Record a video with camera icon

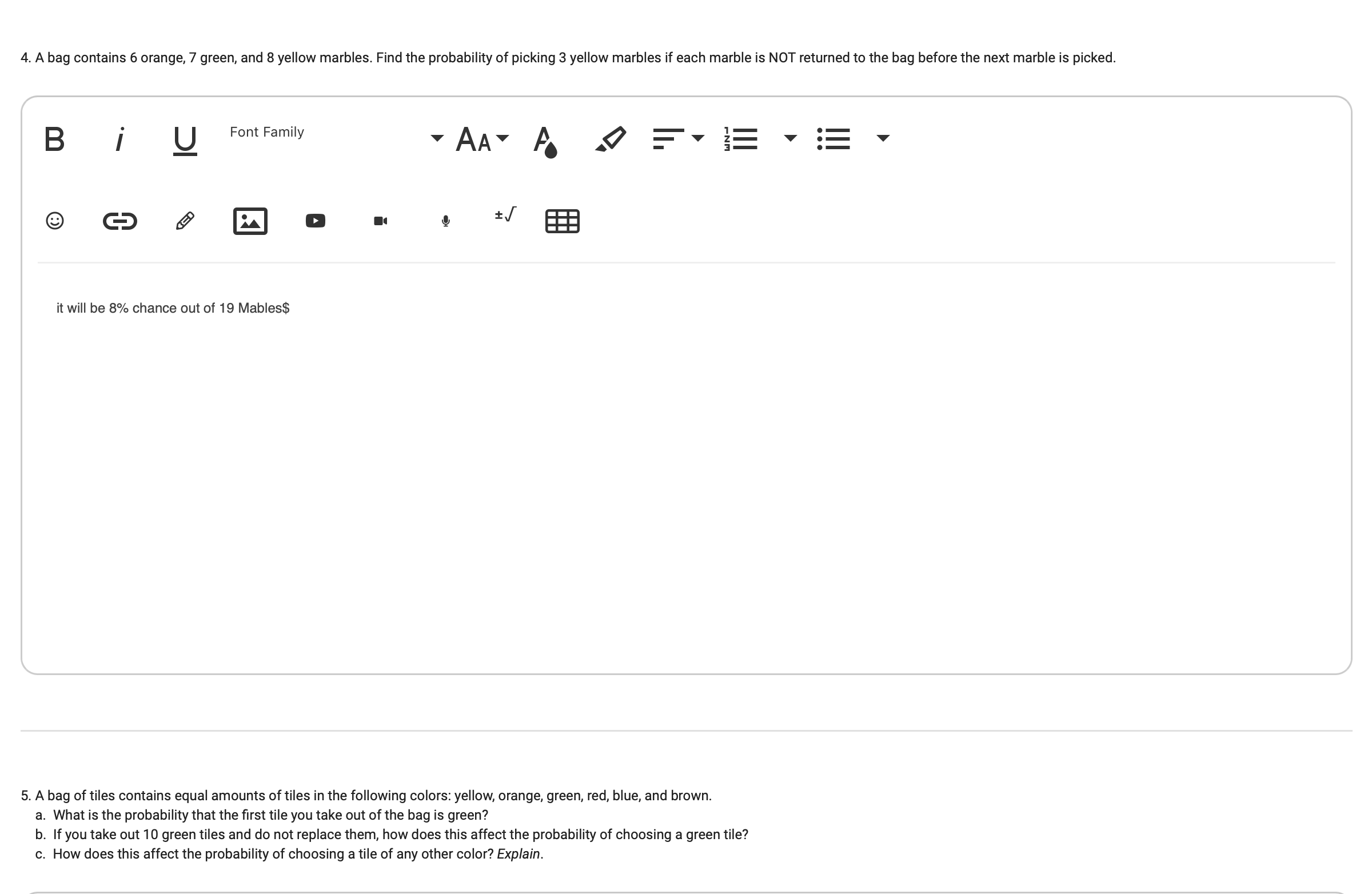(x=381, y=221)
